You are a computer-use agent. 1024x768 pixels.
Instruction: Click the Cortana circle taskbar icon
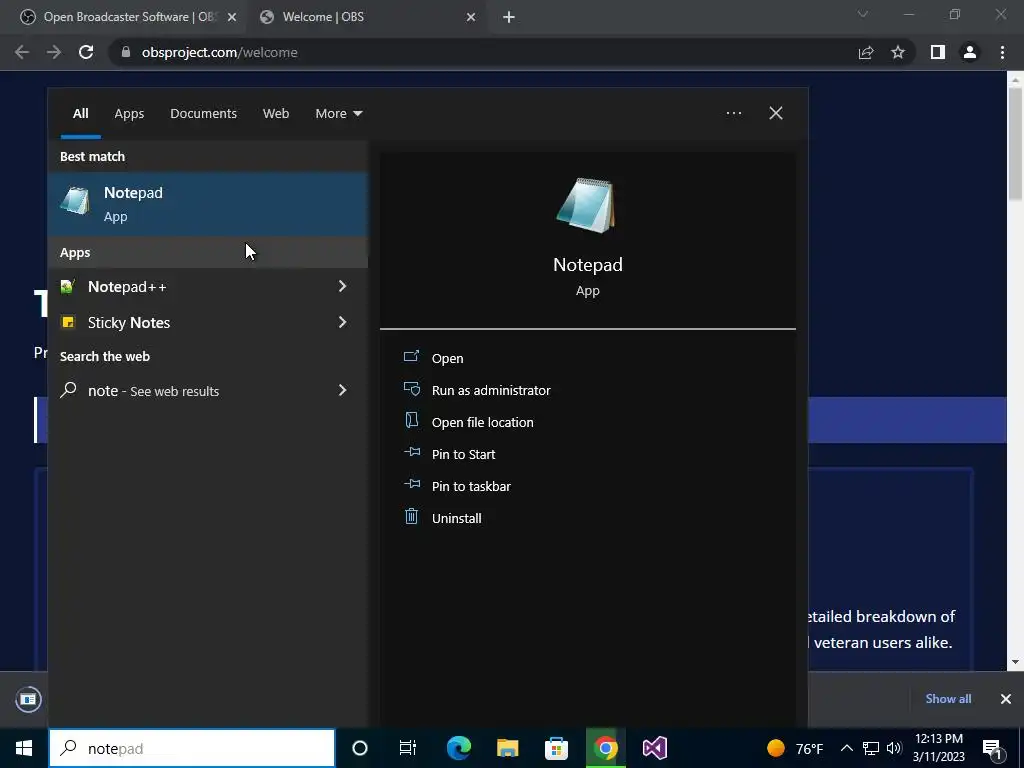point(359,748)
